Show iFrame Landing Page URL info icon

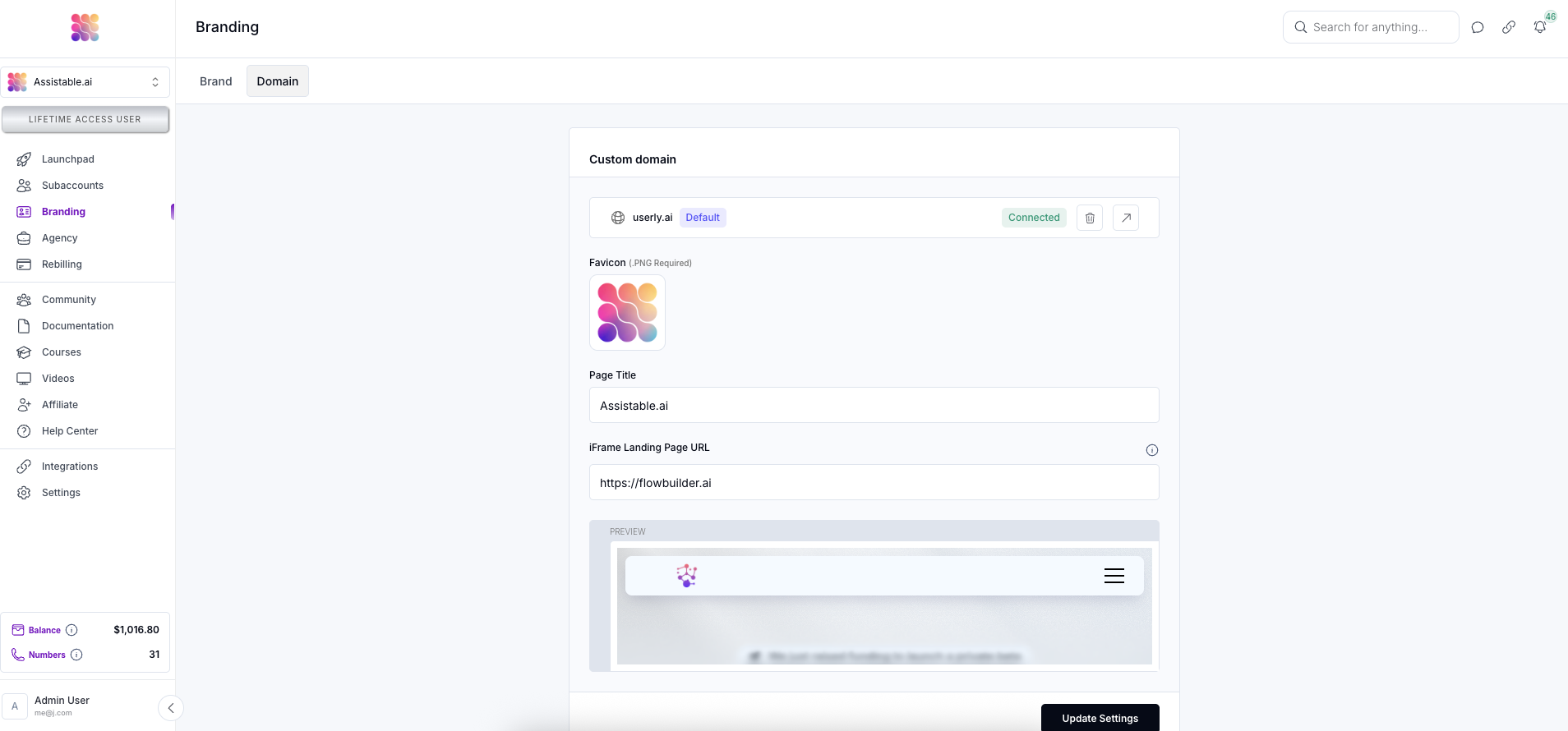pos(1152,450)
